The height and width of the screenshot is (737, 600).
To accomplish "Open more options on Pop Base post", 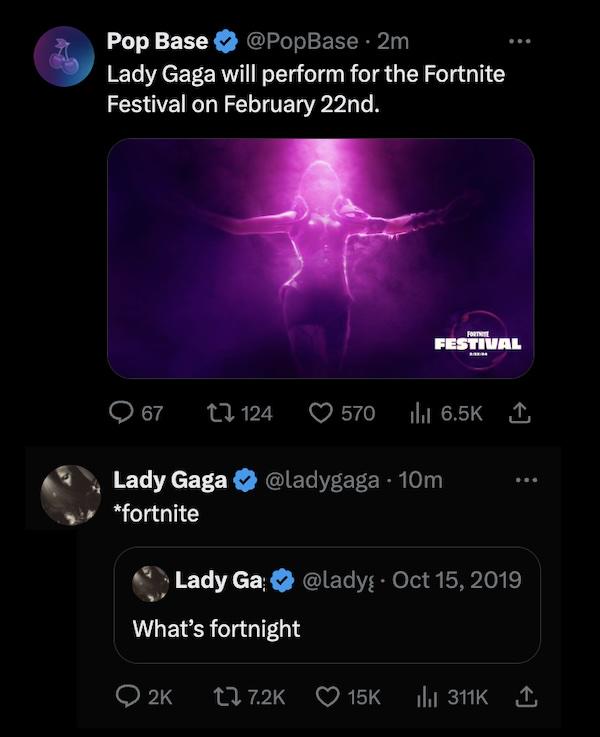I will (x=520, y=41).
